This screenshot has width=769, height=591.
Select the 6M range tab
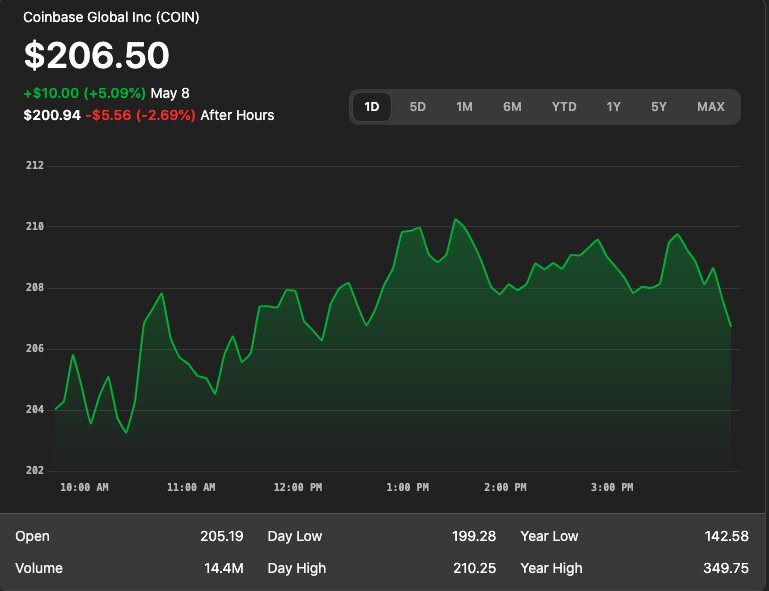tap(512, 107)
